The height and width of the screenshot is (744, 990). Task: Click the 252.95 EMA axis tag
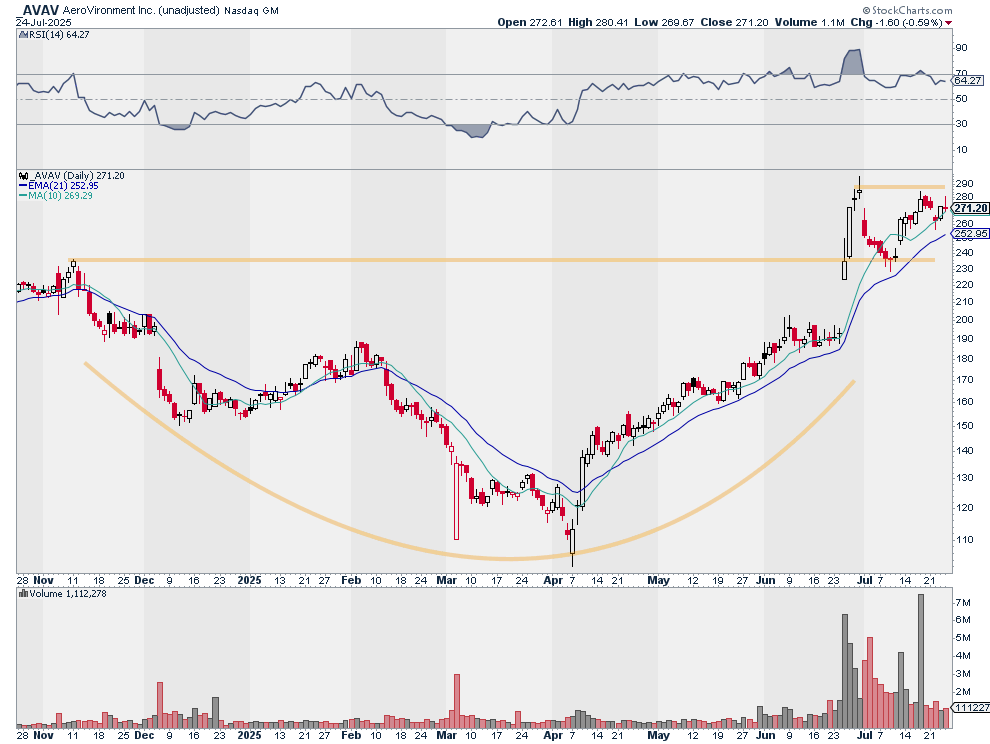click(970, 234)
